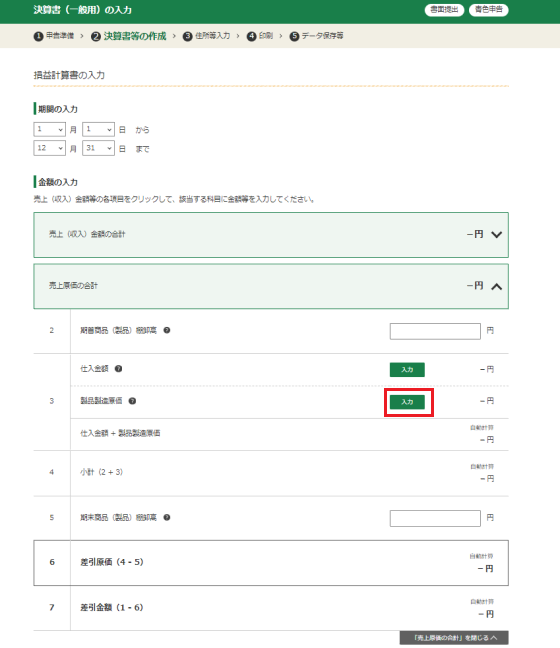Click the 「売上原価の合計」を閉じる button

tap(454, 638)
